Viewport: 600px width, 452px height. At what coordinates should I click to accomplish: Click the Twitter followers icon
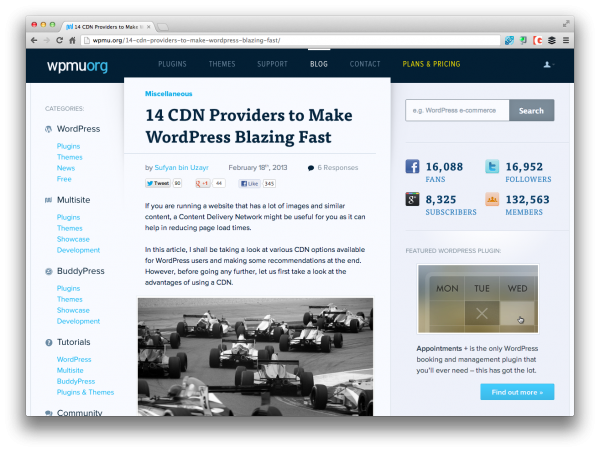(492, 166)
